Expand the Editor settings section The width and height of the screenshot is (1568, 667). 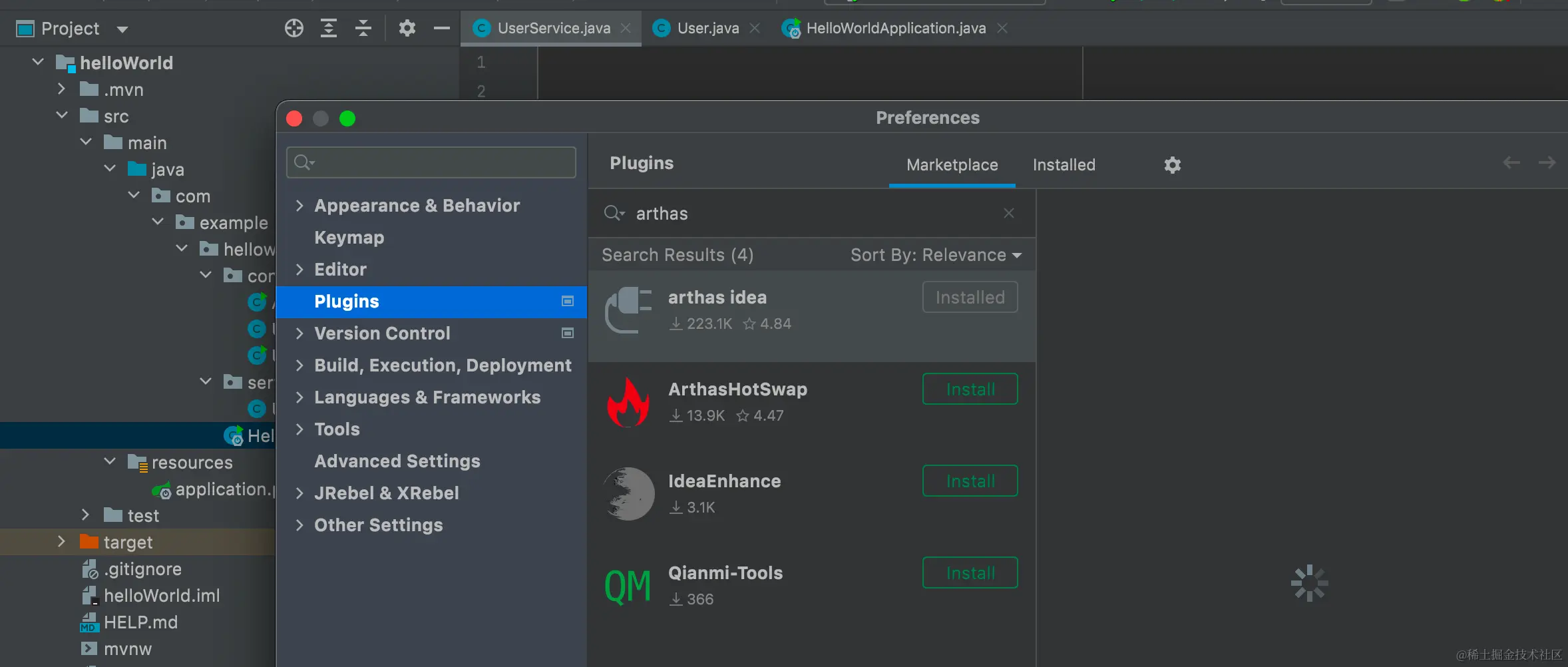pyautogui.click(x=299, y=270)
